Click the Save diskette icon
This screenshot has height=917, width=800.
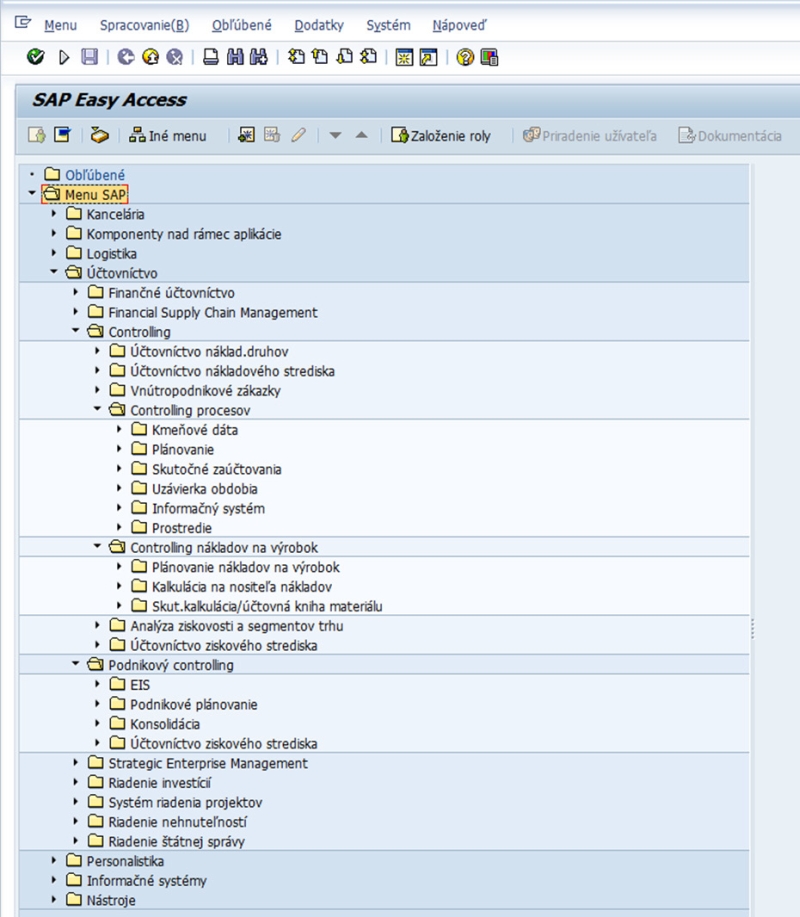click(x=89, y=57)
